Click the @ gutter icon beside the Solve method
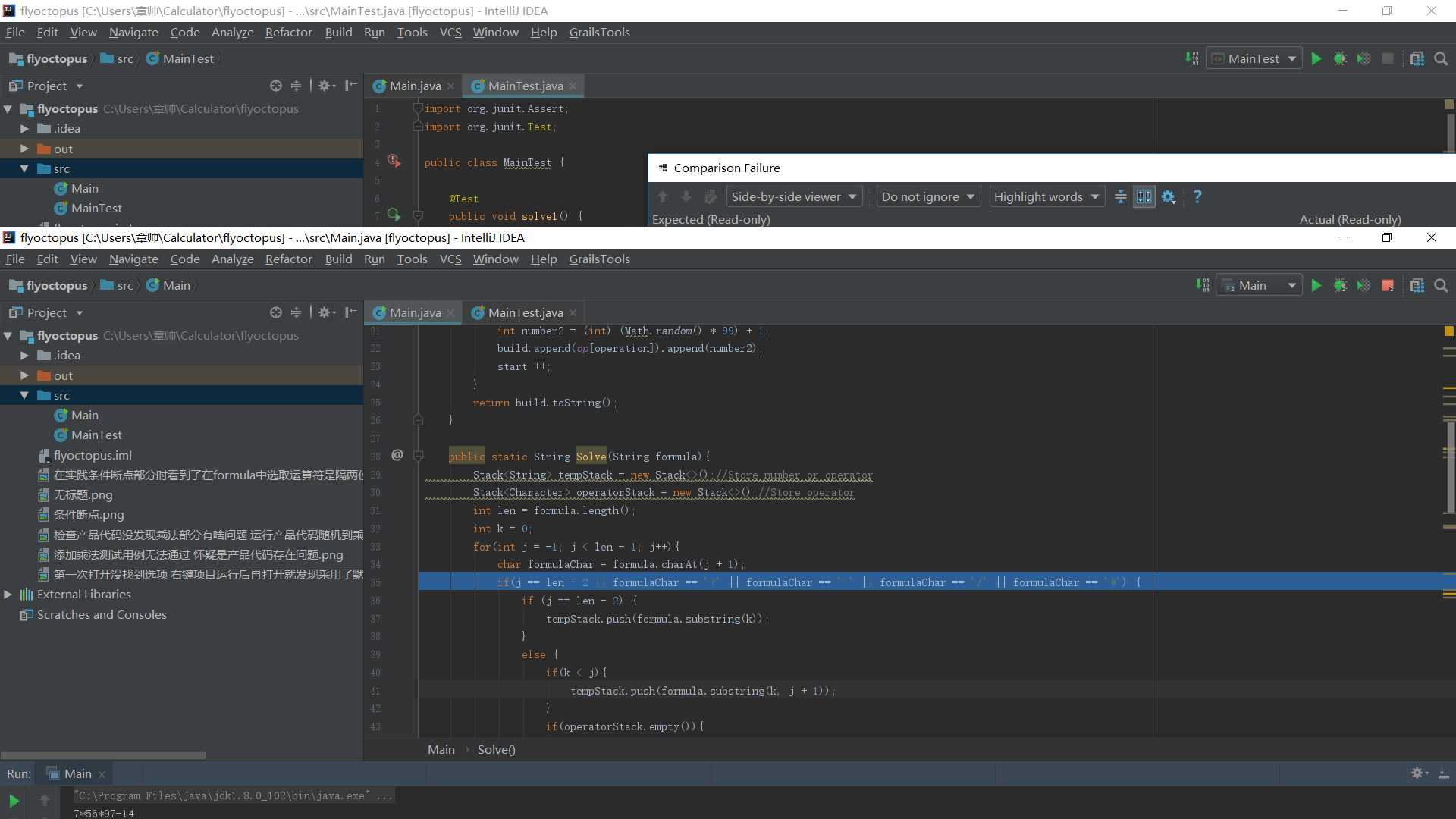The width and height of the screenshot is (1456, 819). pos(397,455)
